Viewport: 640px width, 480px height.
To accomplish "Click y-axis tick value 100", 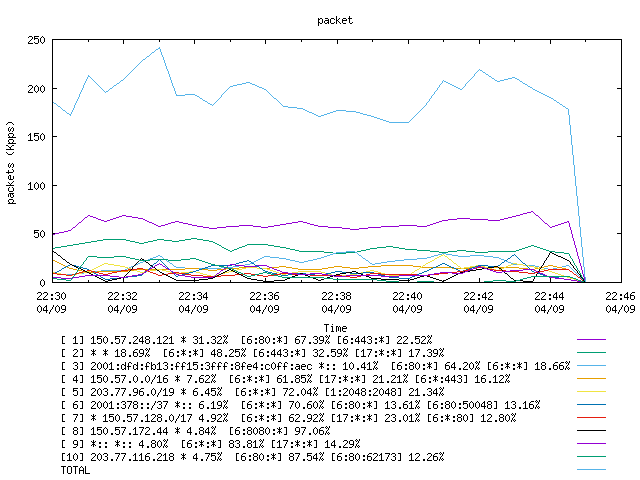I will click(36, 186).
